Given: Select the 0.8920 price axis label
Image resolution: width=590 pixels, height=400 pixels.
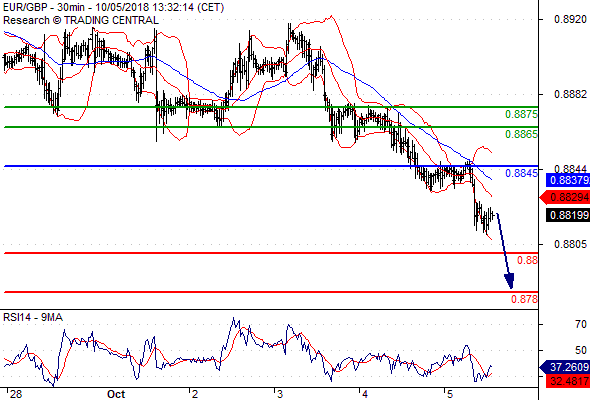Looking at the screenshot, I should point(571,19).
